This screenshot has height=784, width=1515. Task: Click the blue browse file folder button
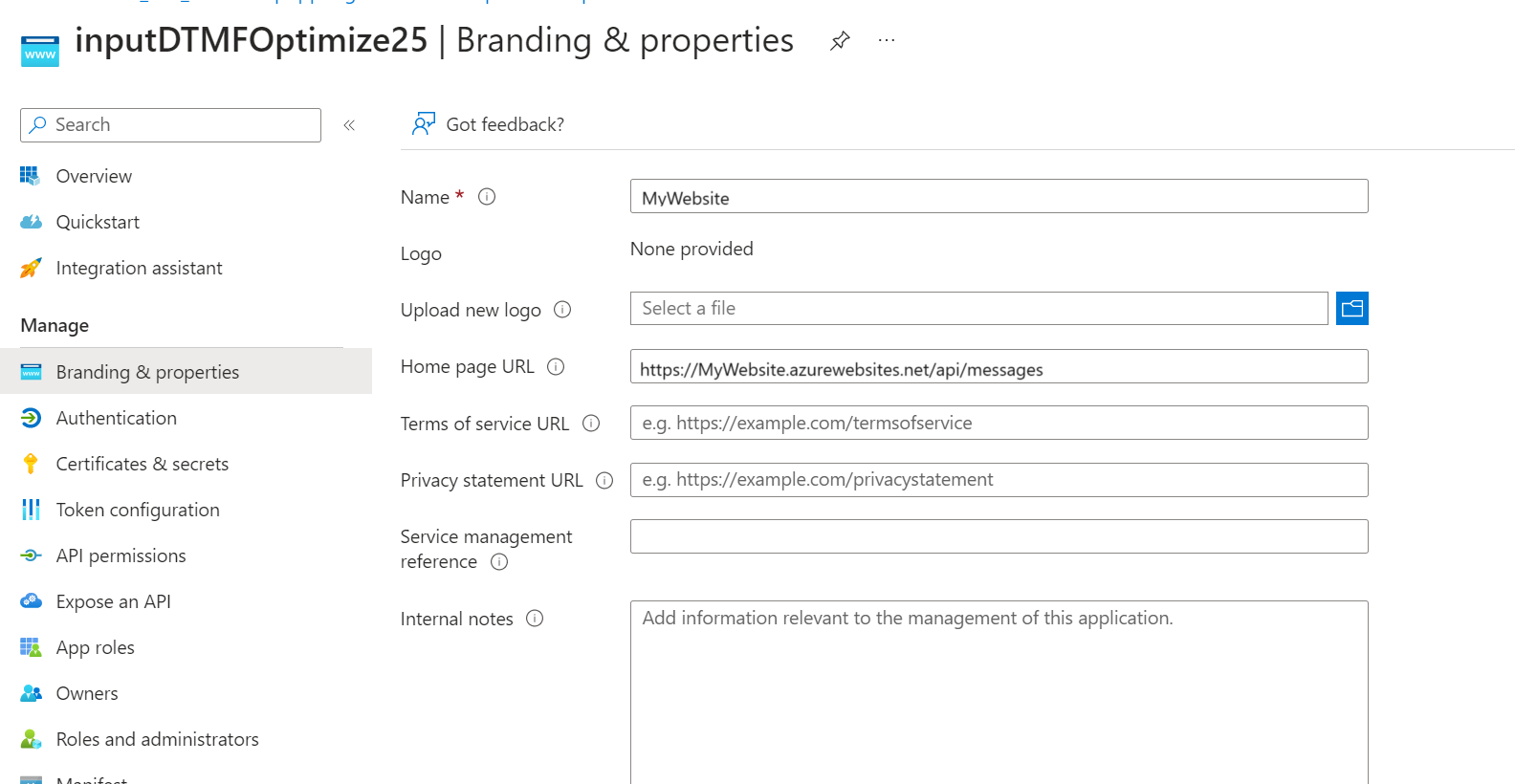1352,309
